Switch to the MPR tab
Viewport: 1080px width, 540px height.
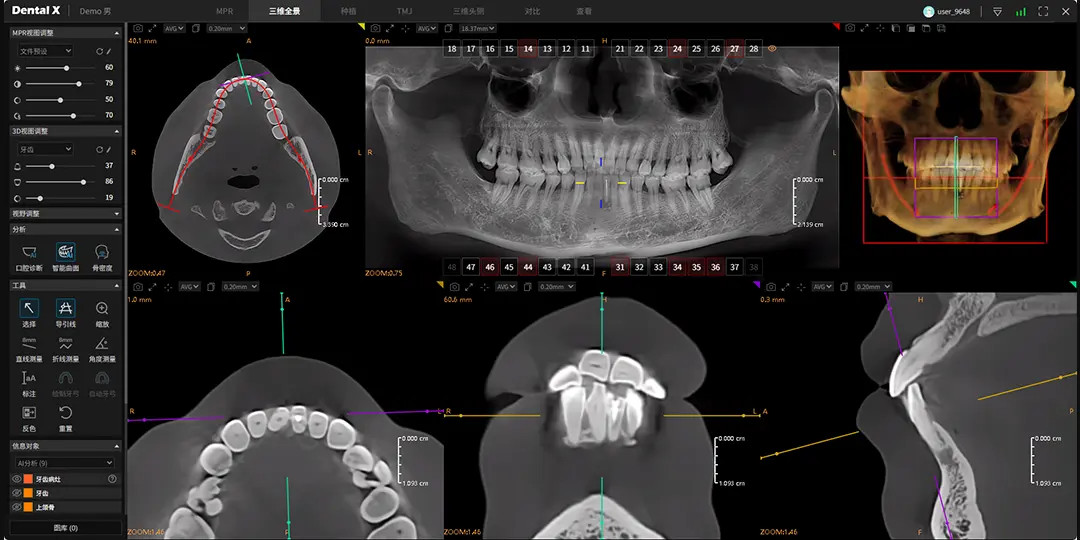tap(224, 11)
